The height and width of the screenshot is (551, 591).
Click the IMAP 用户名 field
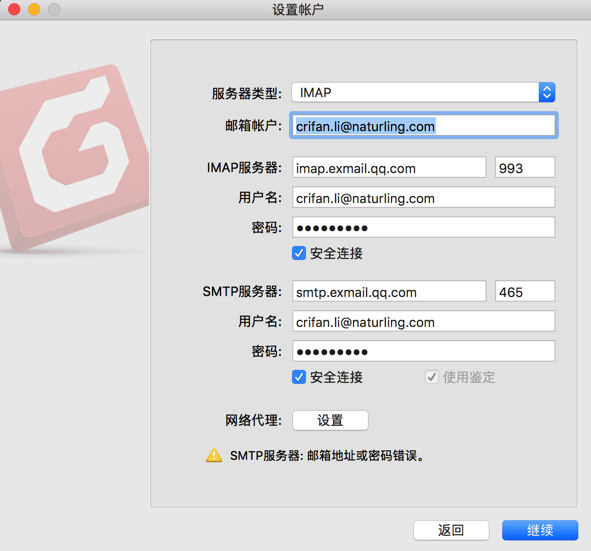click(x=423, y=197)
